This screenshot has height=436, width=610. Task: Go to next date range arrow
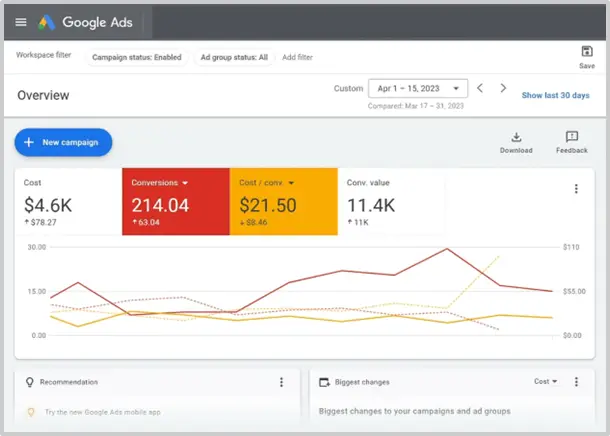coord(503,88)
